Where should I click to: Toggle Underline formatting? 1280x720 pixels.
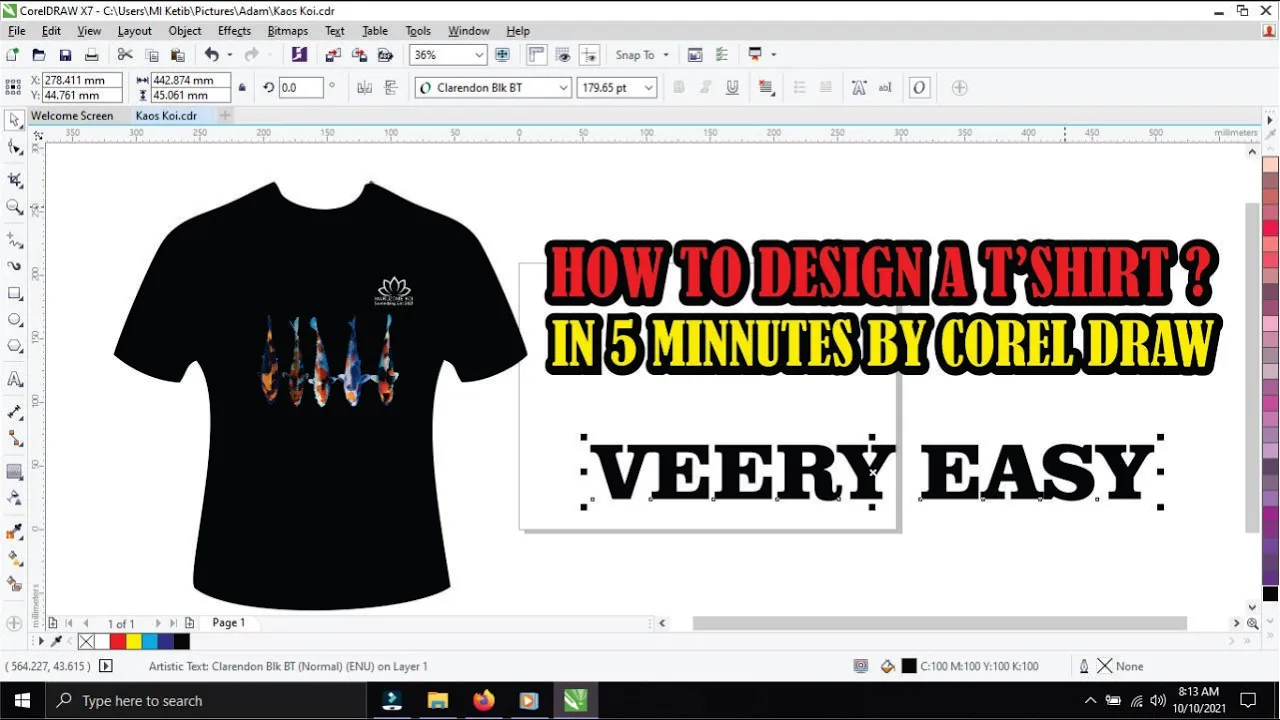coord(732,88)
